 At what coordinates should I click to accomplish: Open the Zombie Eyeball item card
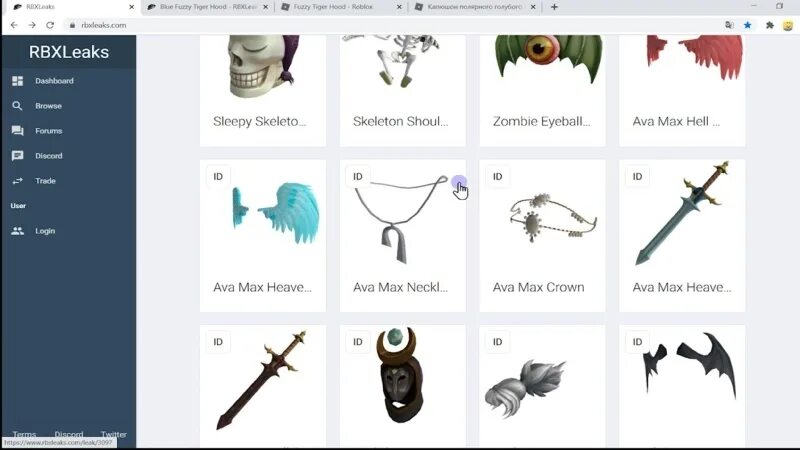[x=542, y=91]
